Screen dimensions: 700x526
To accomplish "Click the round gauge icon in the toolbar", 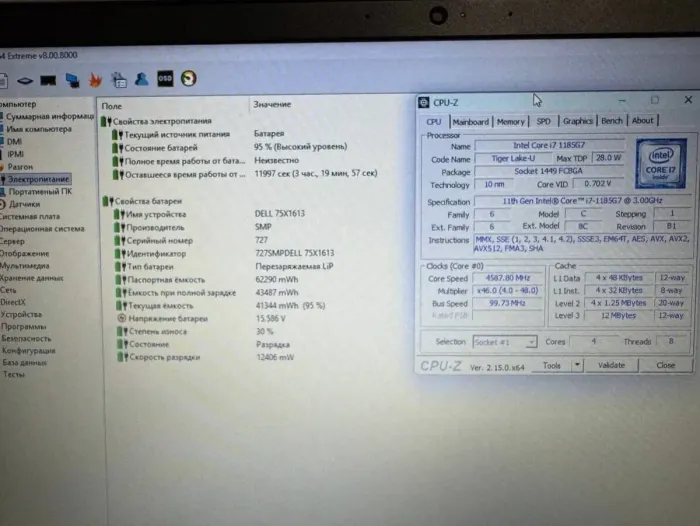I will click(188, 78).
